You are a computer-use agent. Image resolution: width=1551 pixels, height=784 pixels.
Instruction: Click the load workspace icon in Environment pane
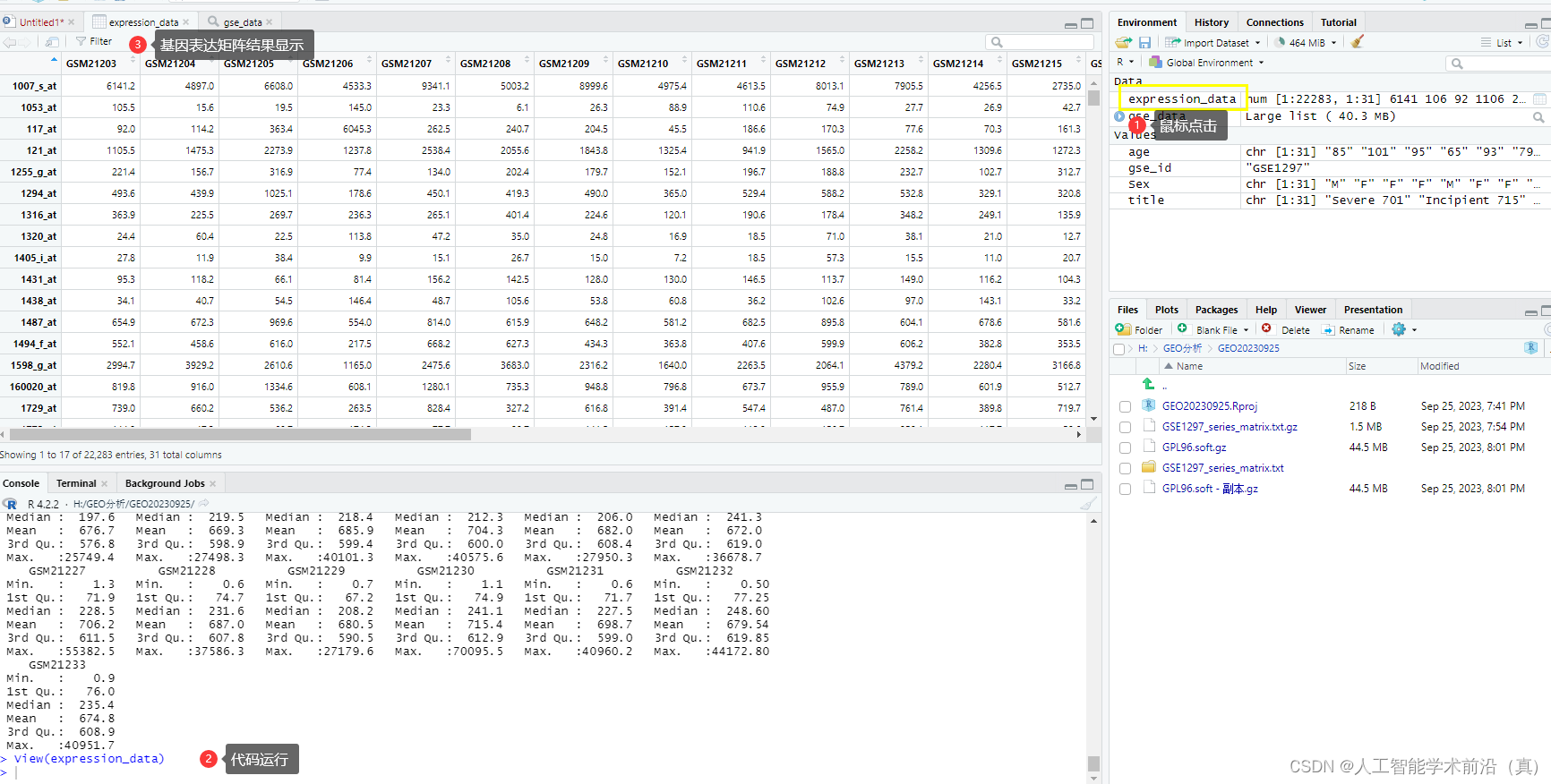click(x=1124, y=42)
